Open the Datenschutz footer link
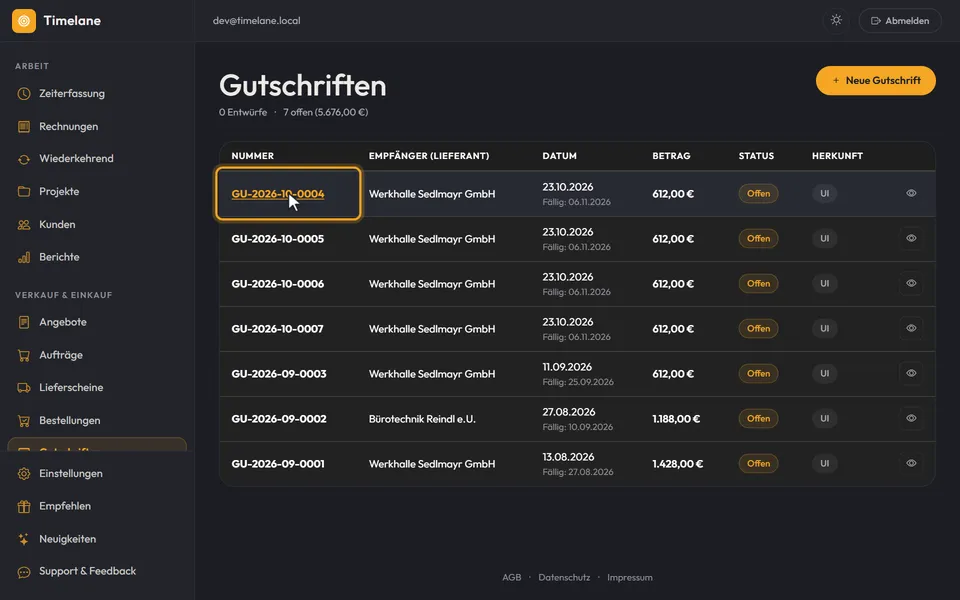 [x=564, y=577]
